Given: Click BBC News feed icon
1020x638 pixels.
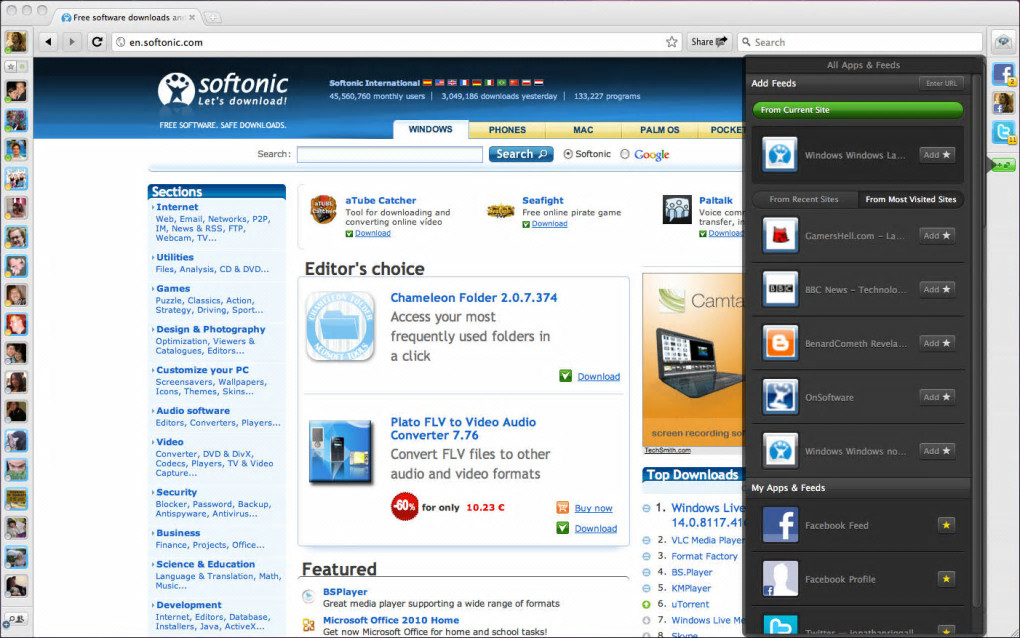Looking at the screenshot, I should 780,289.
